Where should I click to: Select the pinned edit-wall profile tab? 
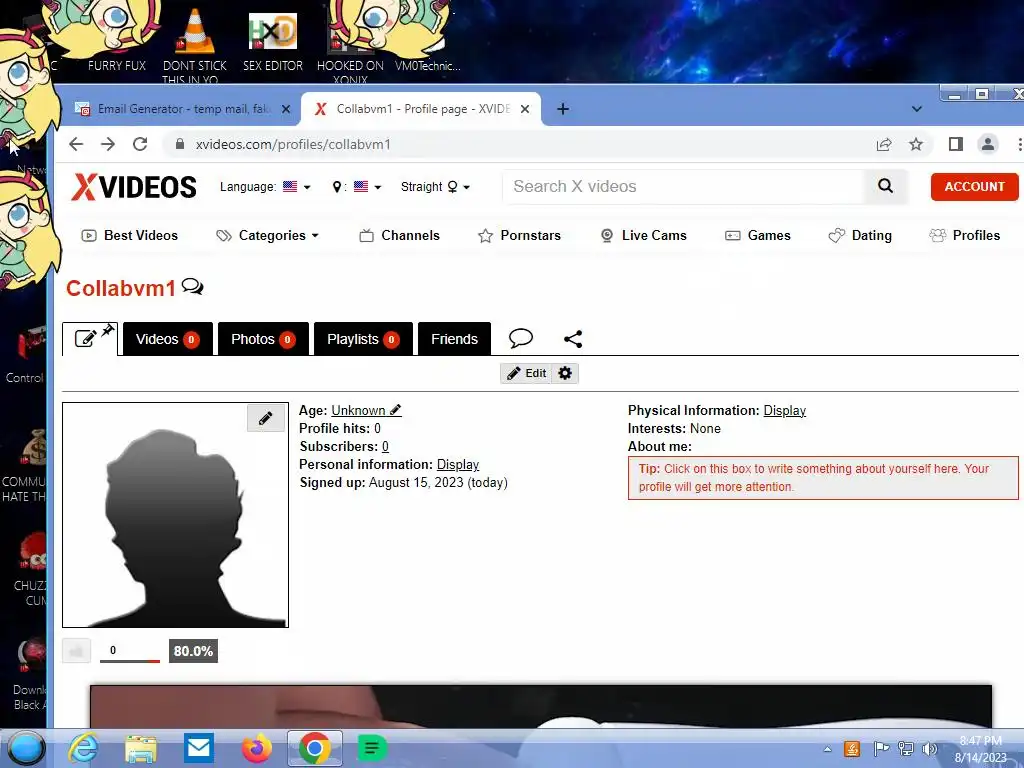(90, 338)
